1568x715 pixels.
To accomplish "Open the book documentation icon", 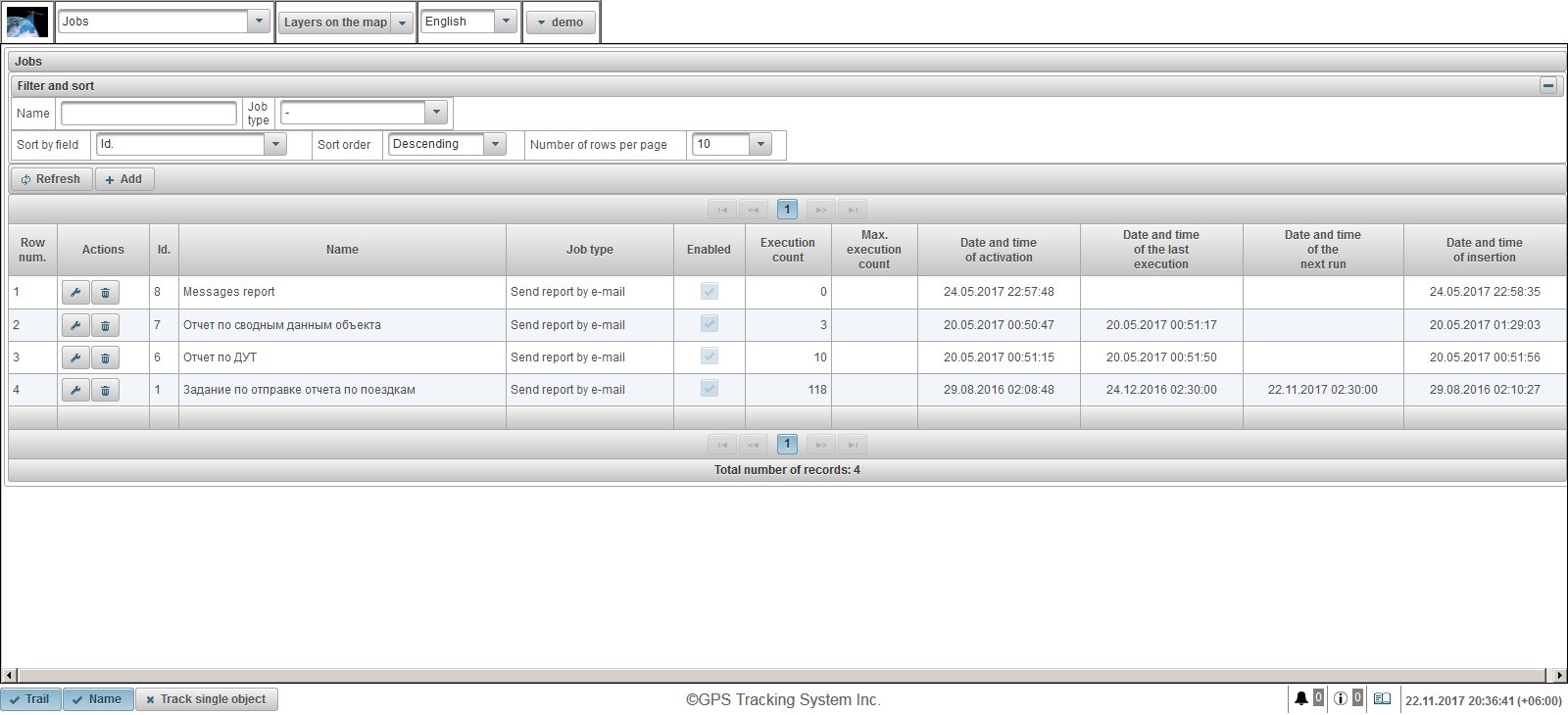I will (x=1382, y=698).
